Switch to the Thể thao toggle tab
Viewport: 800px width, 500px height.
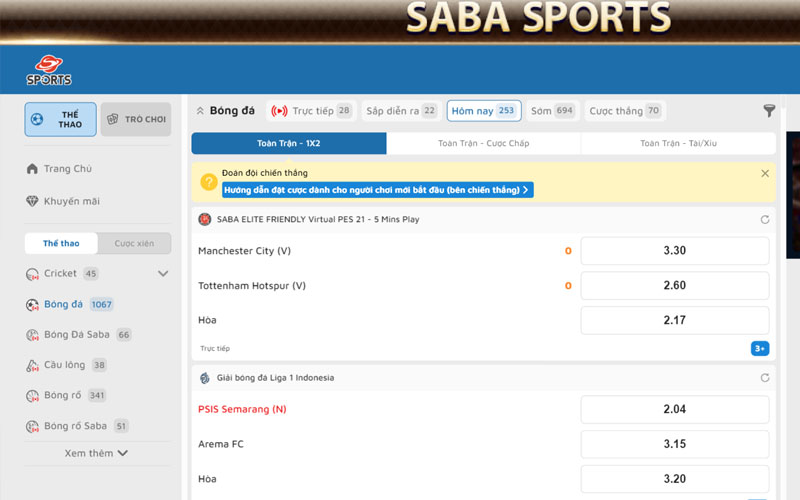(61, 243)
